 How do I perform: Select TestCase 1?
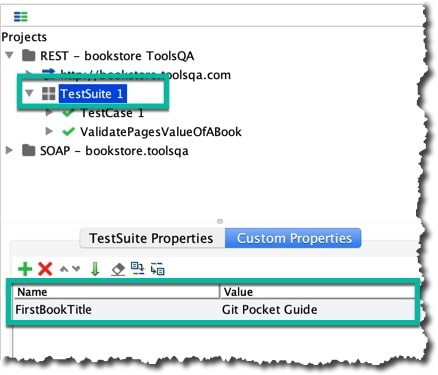click(x=112, y=113)
